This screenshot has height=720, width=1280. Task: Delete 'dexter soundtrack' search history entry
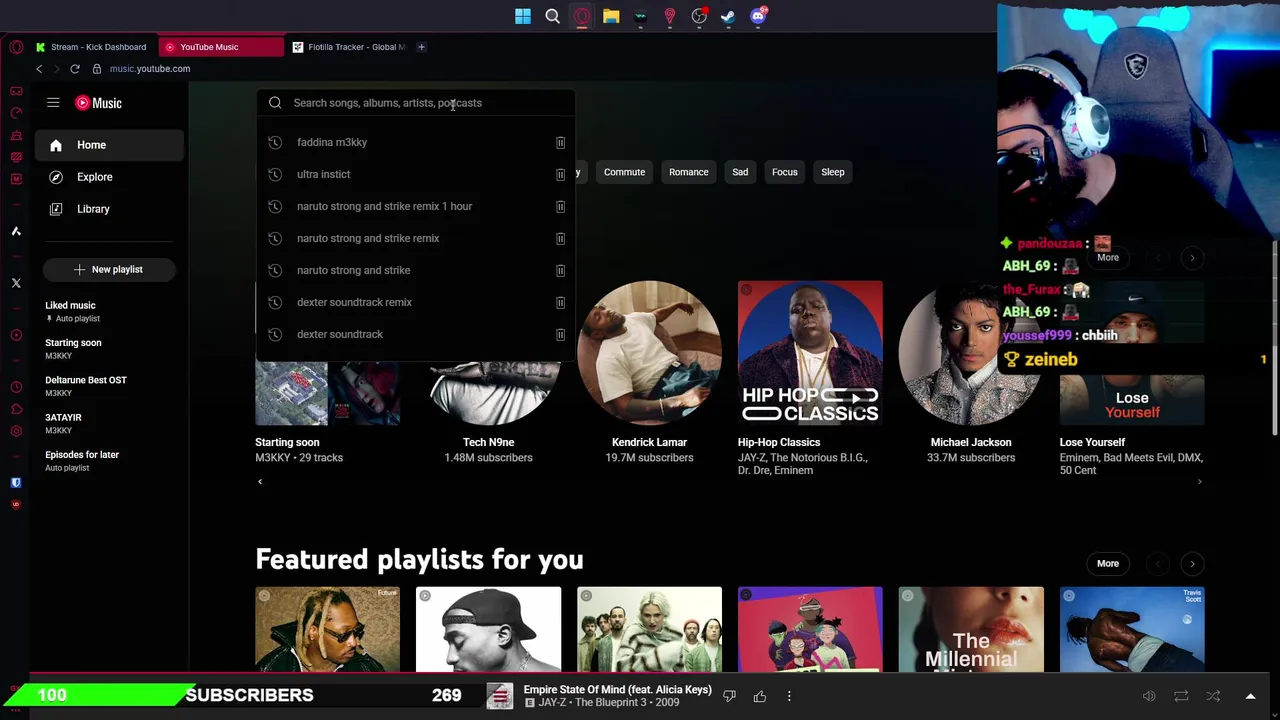[x=560, y=334]
